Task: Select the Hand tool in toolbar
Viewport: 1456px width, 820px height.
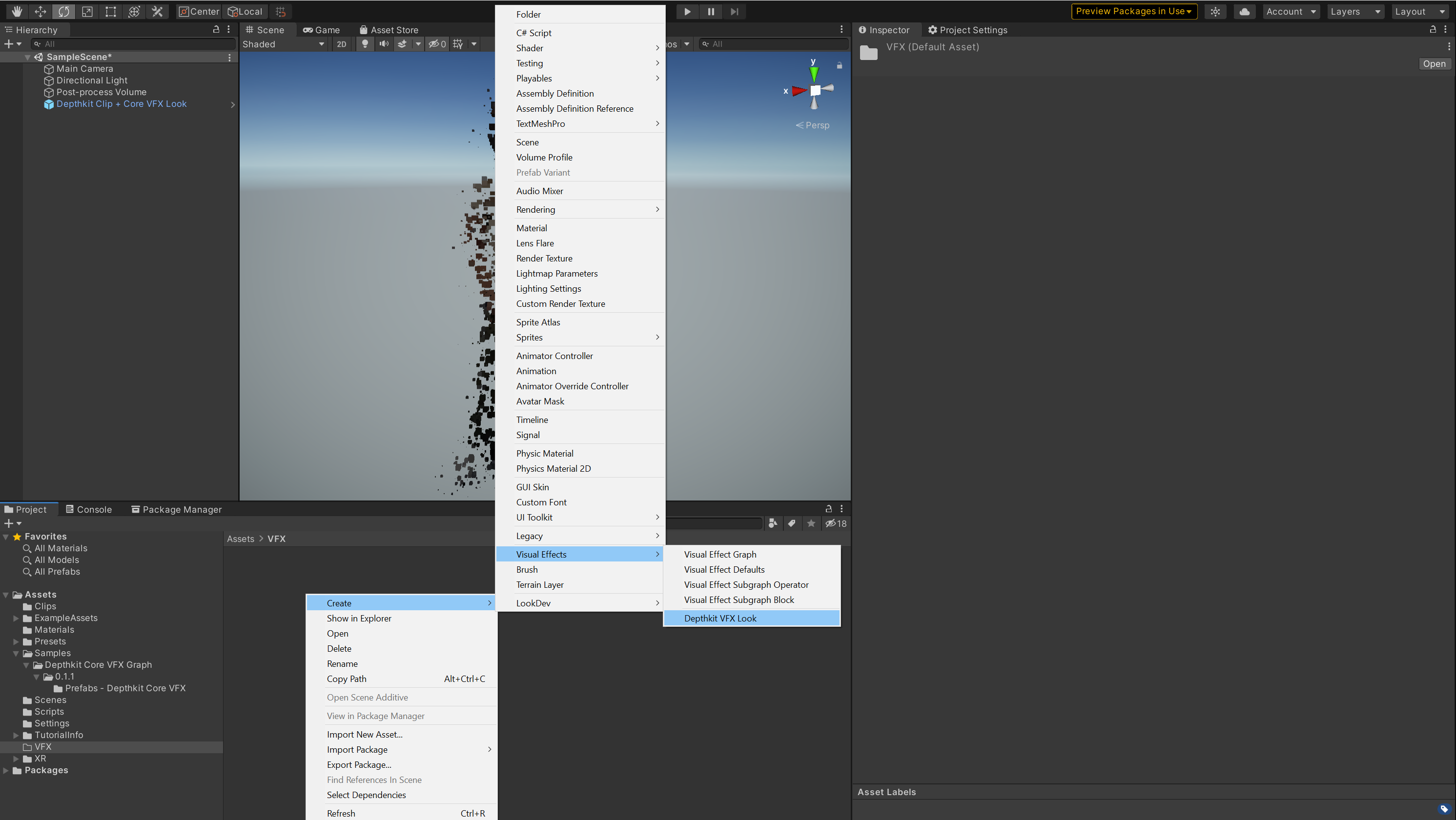Action: (17, 11)
